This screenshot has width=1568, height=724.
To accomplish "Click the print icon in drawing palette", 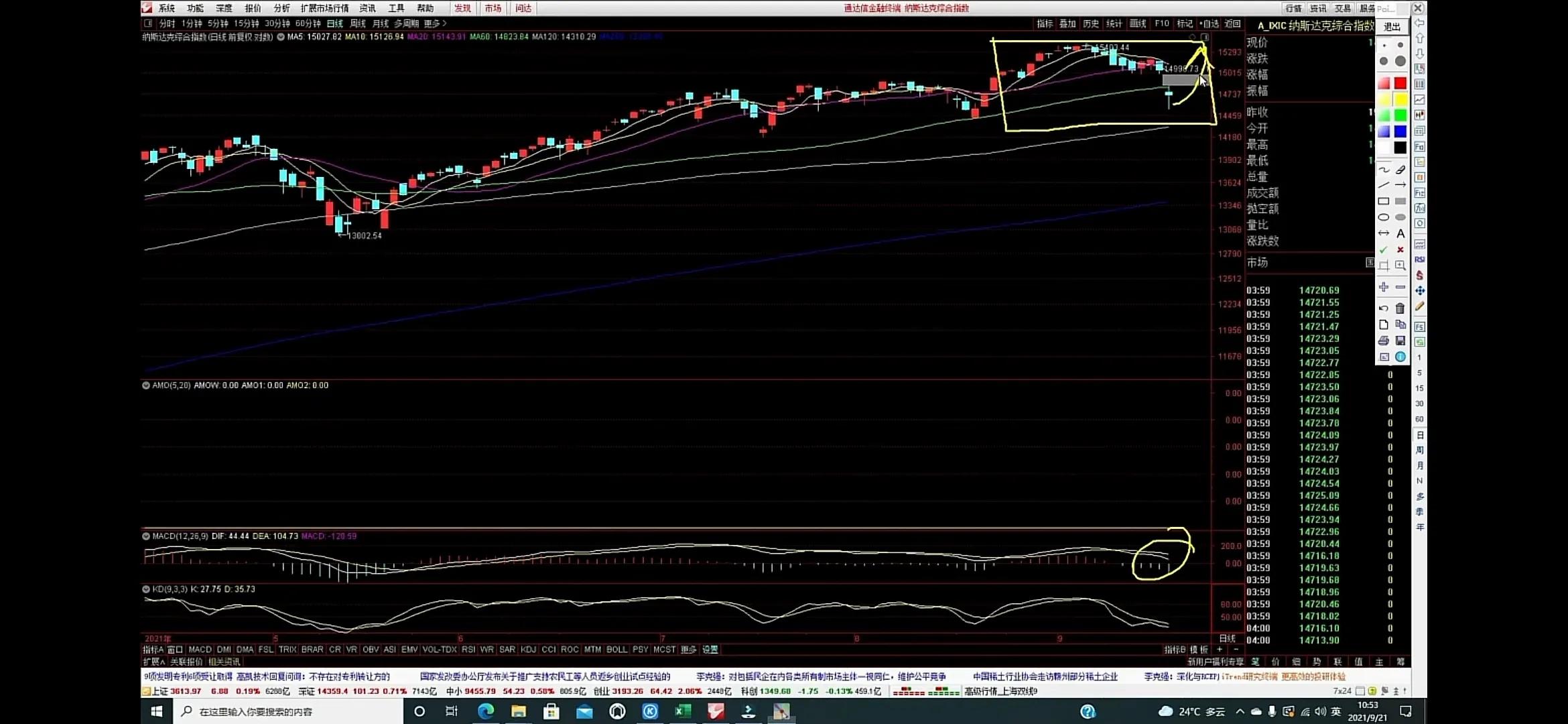I will (1384, 341).
